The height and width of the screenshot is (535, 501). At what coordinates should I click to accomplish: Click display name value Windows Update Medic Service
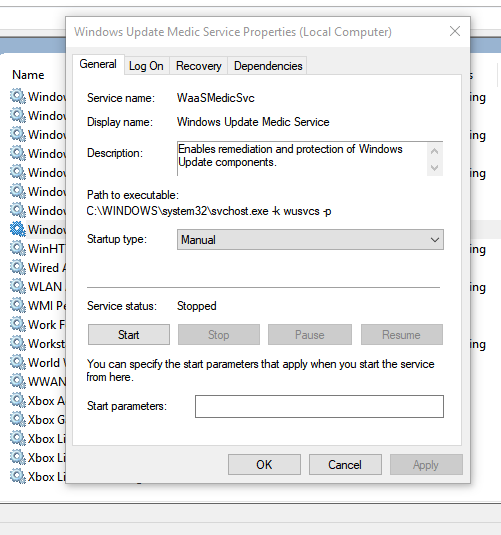(253, 122)
